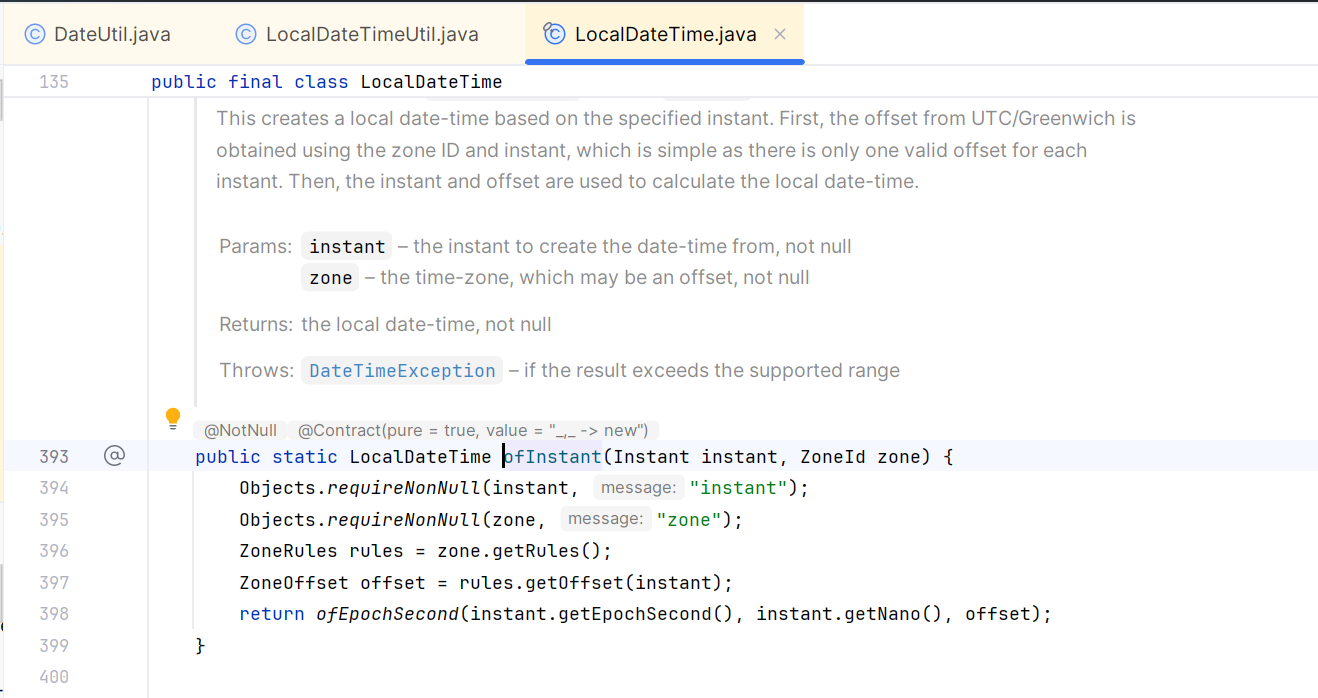Click the instant parameter chip in Javadoc Params
This screenshot has height=698, width=1318.
pos(346,246)
